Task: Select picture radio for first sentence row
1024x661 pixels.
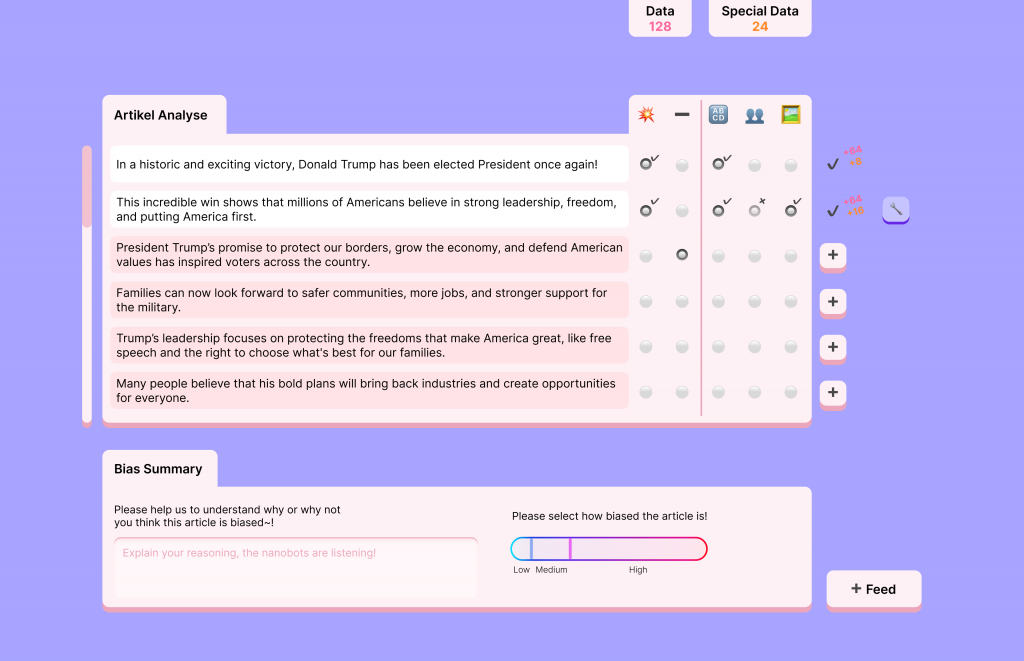Action: [791, 165]
